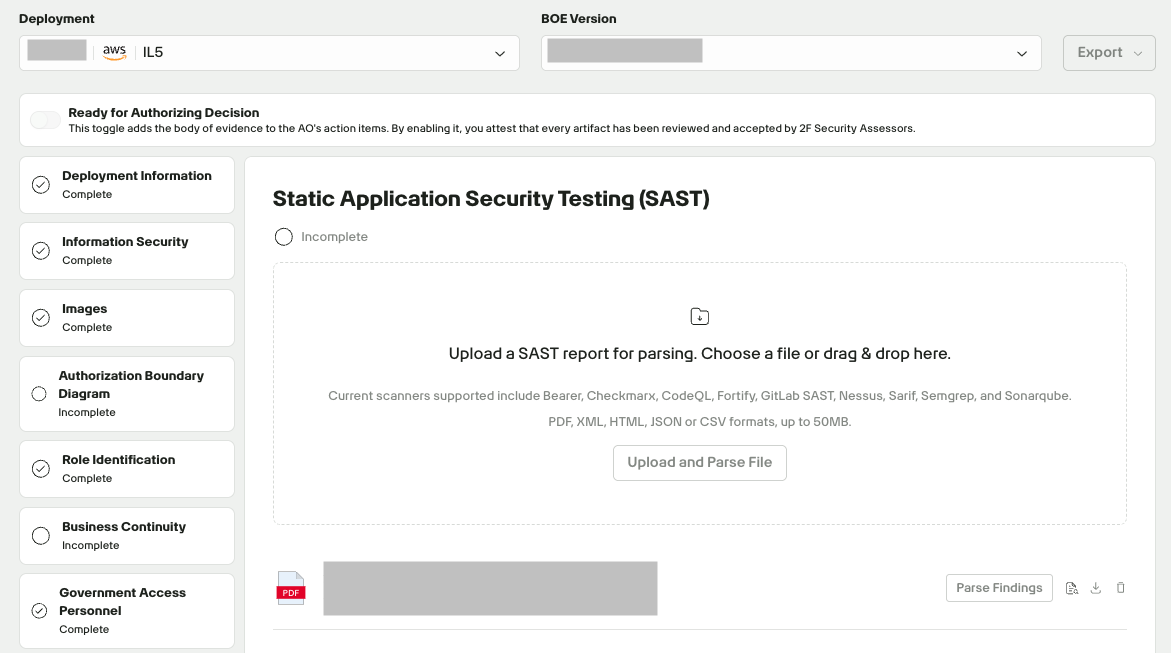Click Upload and Parse File button
Screen dimensions: 1171x653
pyautogui.click(x=700, y=462)
